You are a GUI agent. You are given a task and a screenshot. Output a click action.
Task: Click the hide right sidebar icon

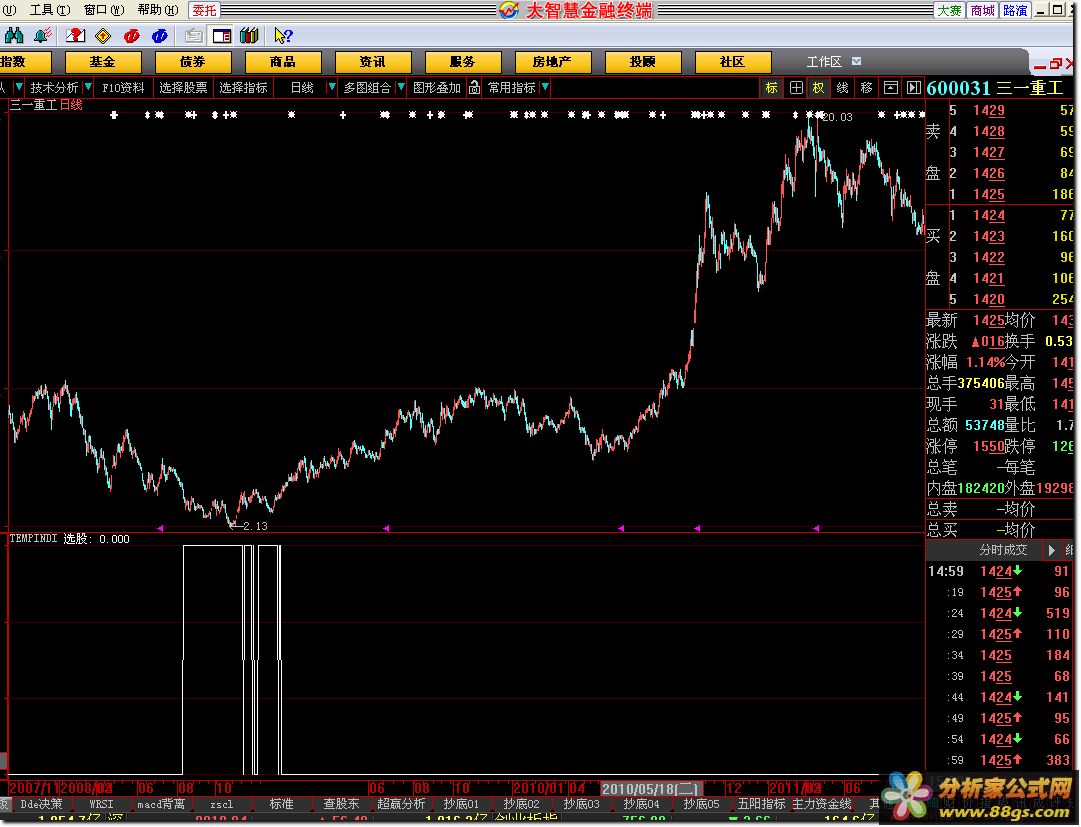(x=913, y=88)
